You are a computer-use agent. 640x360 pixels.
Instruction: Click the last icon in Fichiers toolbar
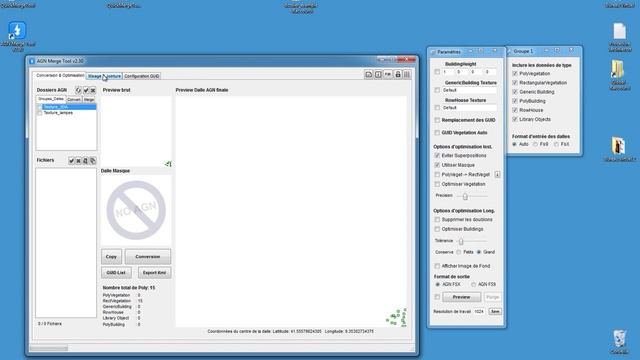coord(93,161)
